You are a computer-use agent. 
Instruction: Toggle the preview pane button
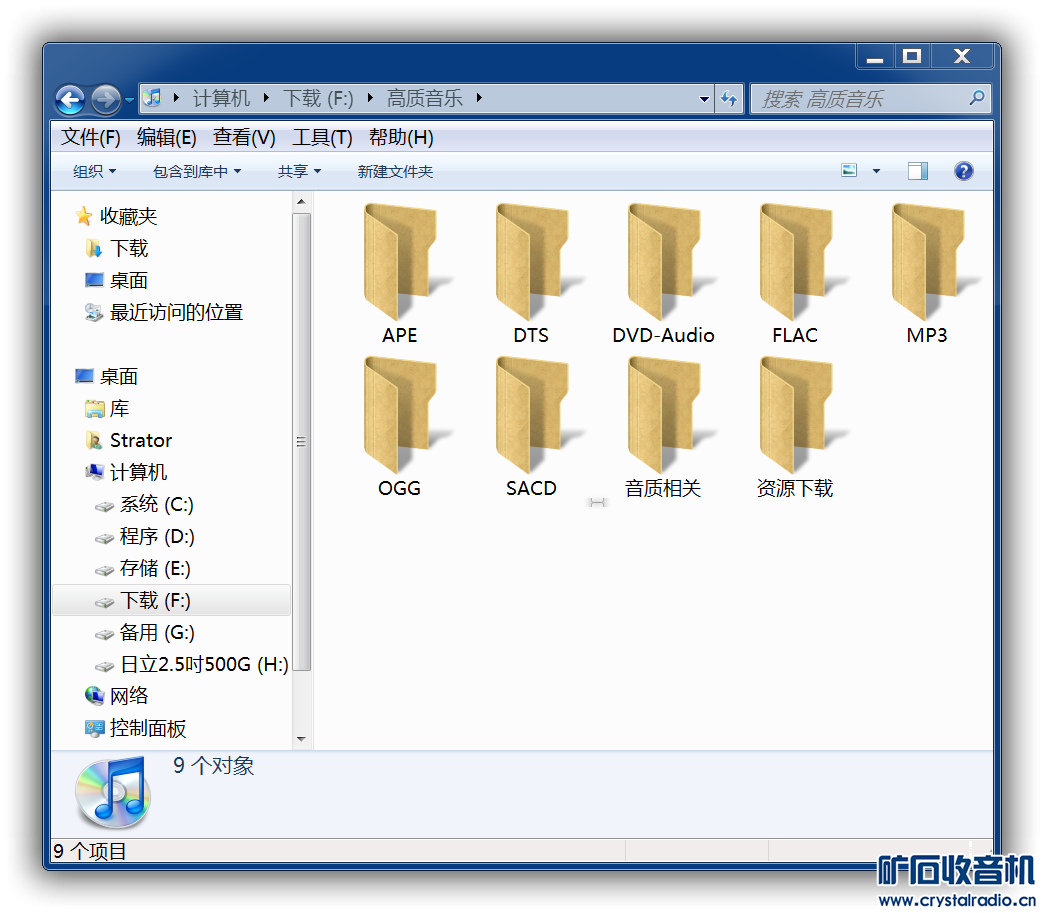point(917,171)
